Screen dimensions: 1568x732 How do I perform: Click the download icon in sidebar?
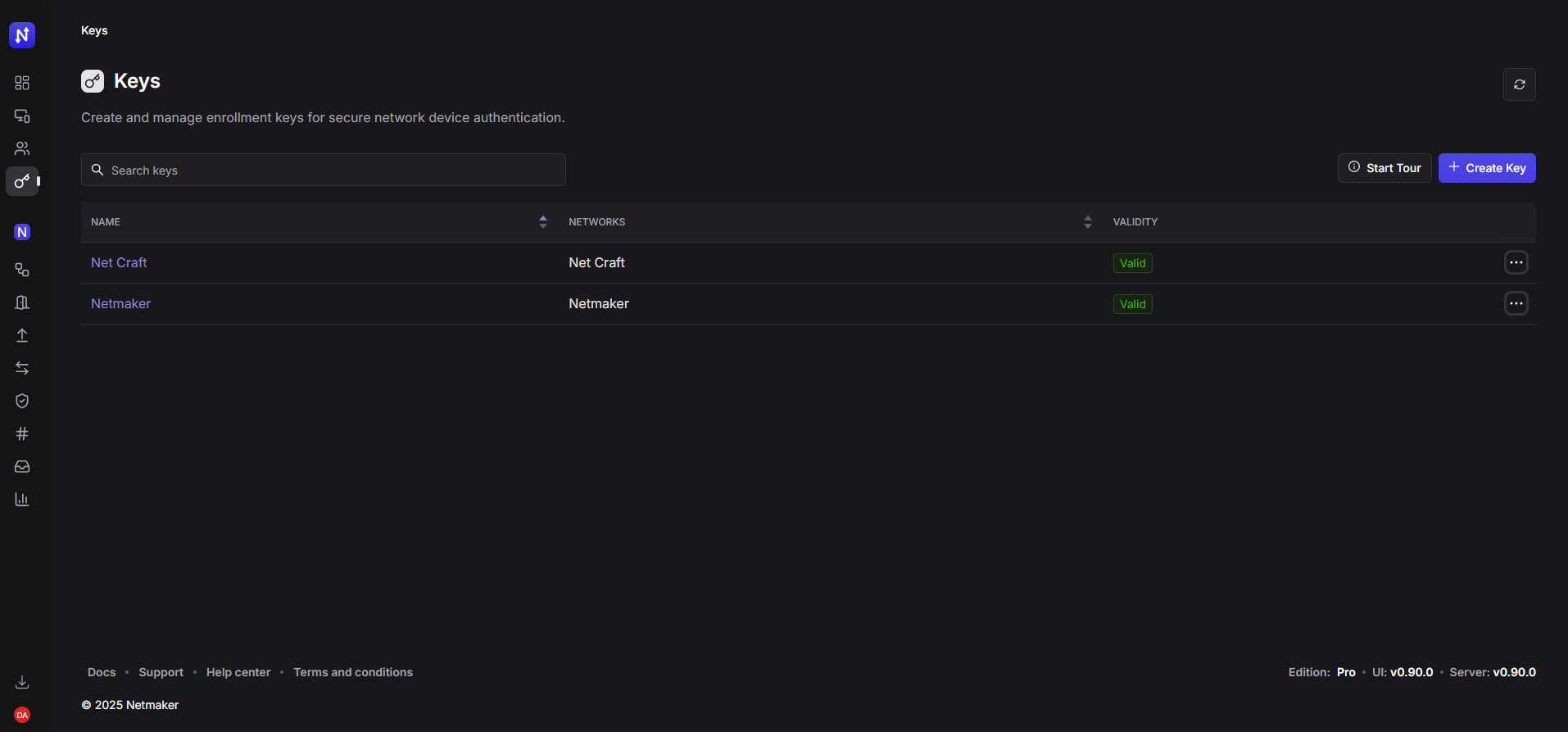22,682
